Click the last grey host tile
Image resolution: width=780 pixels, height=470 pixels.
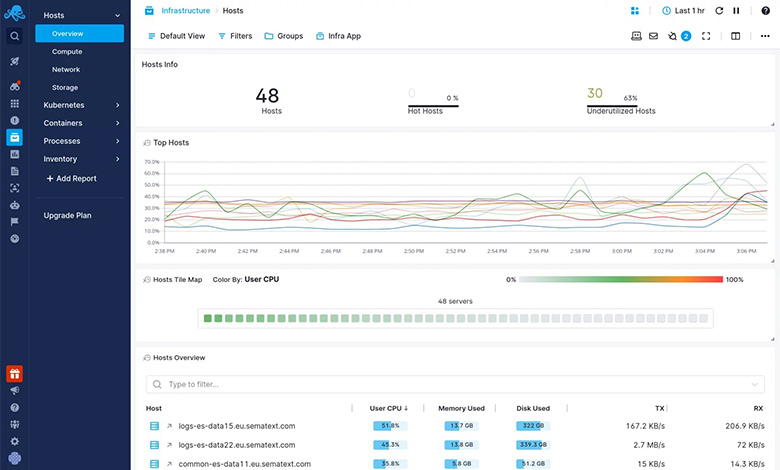tap(703, 318)
